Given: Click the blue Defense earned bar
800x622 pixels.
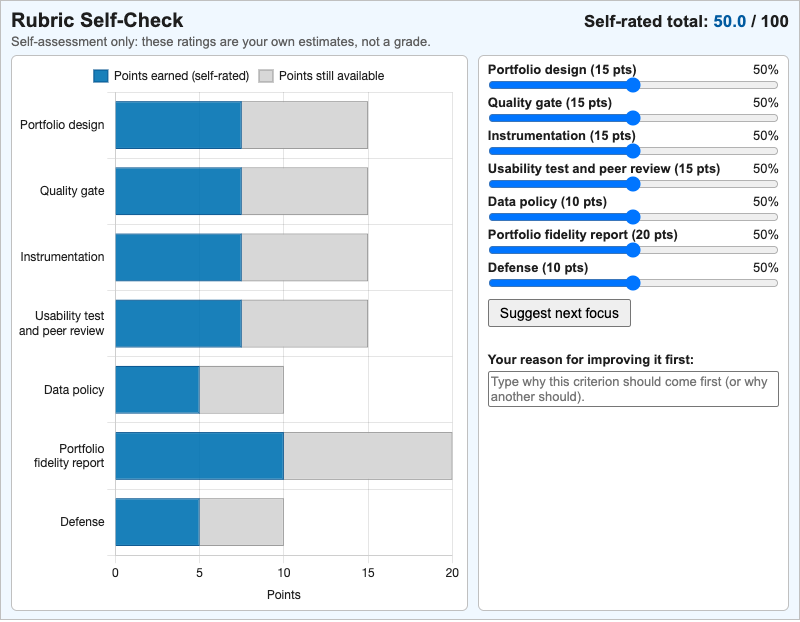Looking at the screenshot, I should [158, 522].
